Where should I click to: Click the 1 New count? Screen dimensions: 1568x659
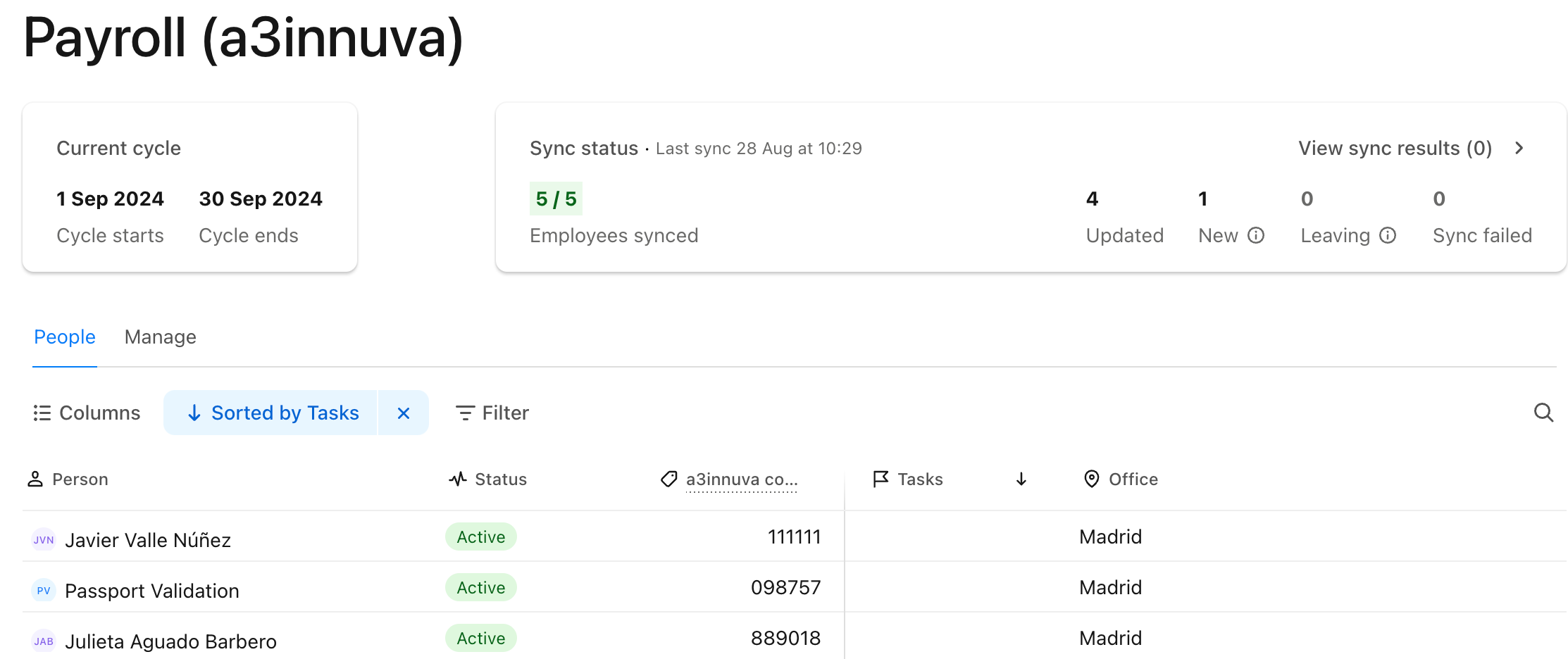(x=1203, y=199)
